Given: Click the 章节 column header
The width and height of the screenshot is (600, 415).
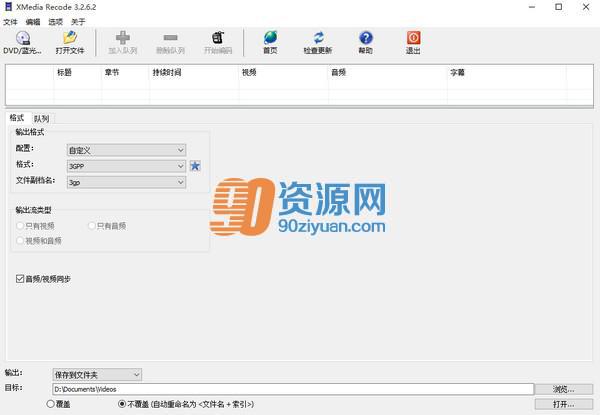Looking at the screenshot, I should [x=126, y=72].
